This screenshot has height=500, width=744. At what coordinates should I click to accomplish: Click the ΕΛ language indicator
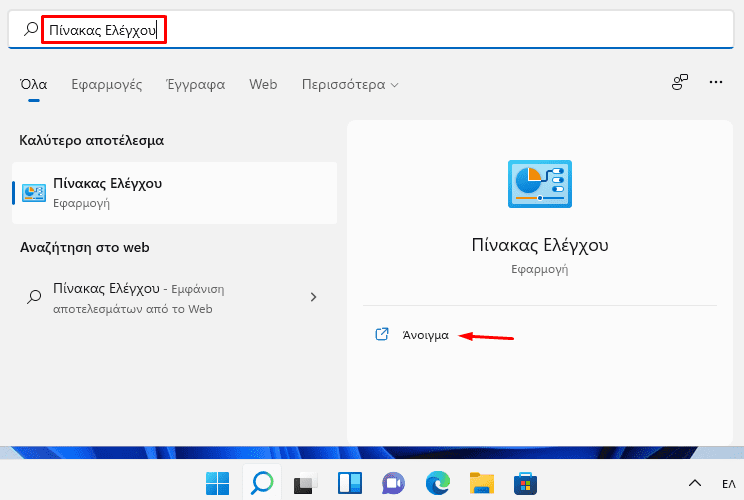coord(728,484)
